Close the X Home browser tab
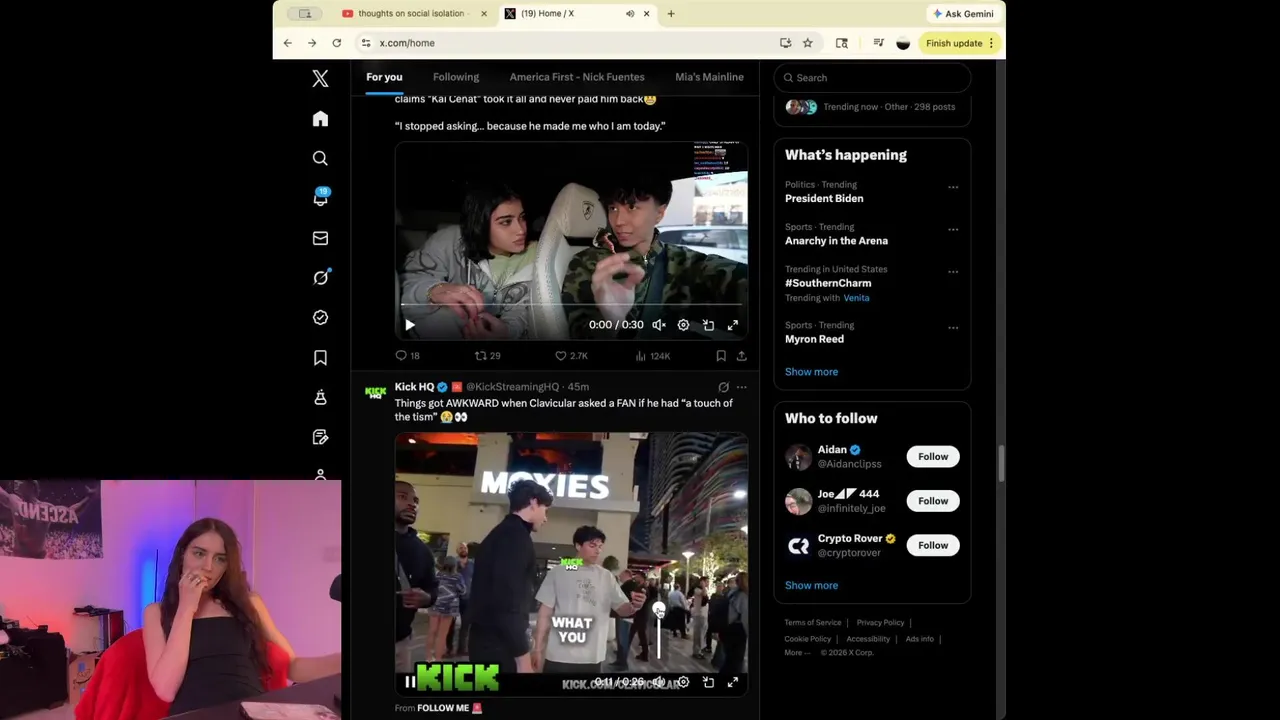 click(x=646, y=14)
